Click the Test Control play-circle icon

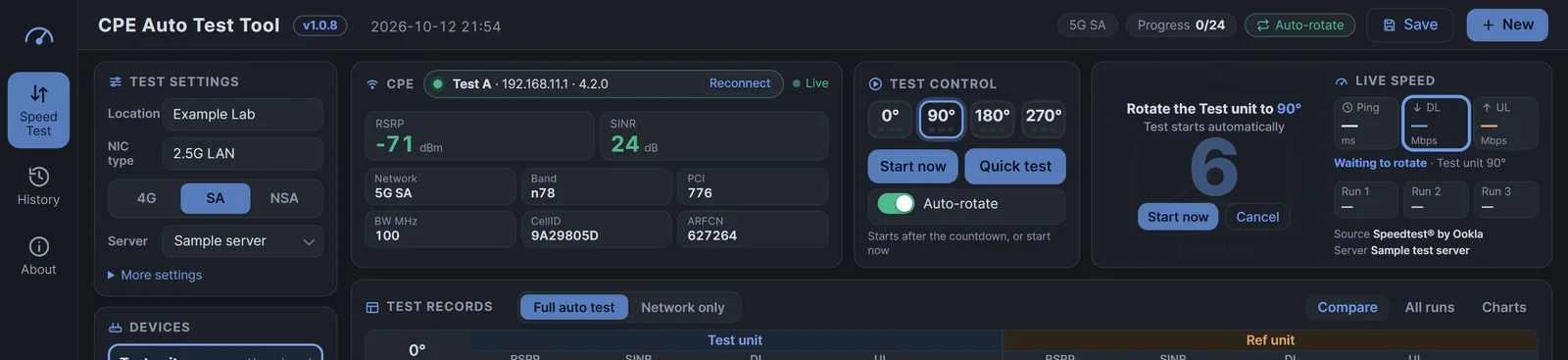point(875,84)
